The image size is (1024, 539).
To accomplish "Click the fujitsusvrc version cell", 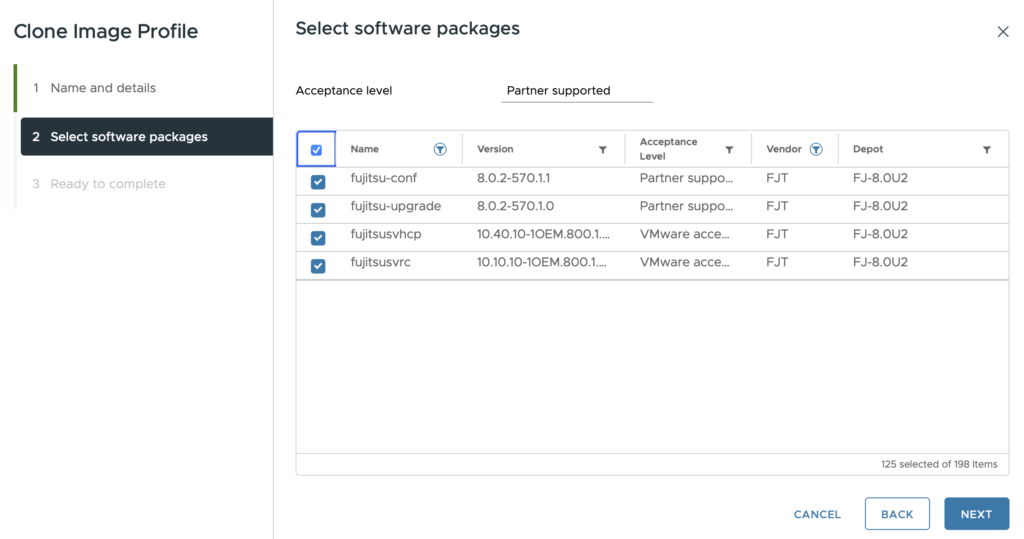I will coord(542,263).
